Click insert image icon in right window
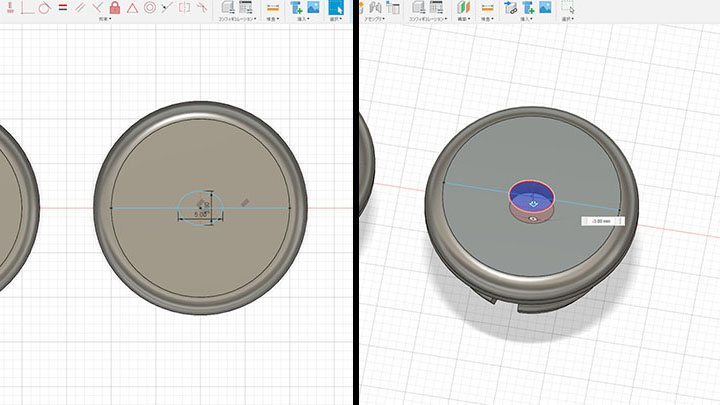The width and height of the screenshot is (720, 405). [545, 7]
